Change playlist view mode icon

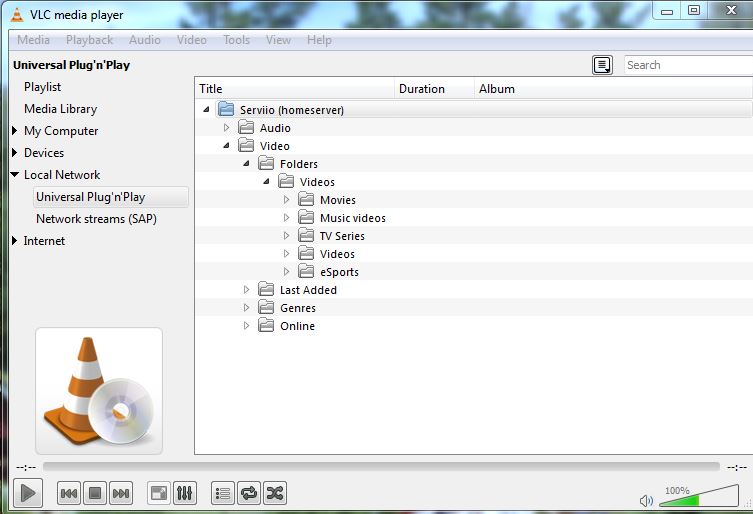point(602,65)
